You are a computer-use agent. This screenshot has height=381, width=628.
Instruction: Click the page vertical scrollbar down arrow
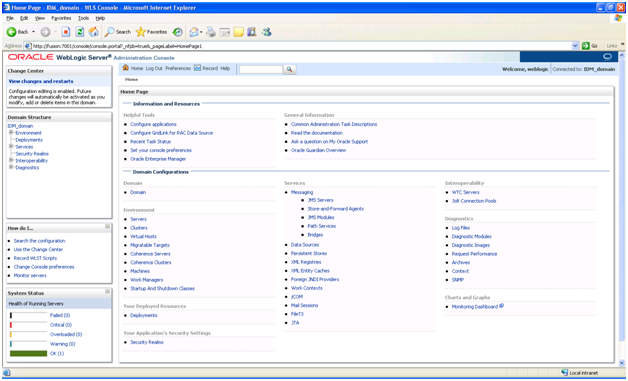(622, 363)
